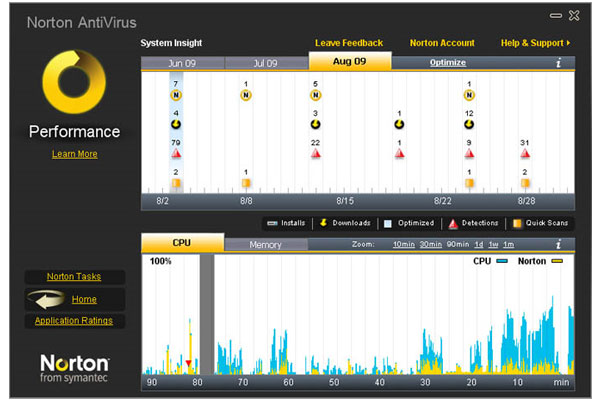Set zoom to 1m
This screenshot has width=600, height=401.
point(509,244)
